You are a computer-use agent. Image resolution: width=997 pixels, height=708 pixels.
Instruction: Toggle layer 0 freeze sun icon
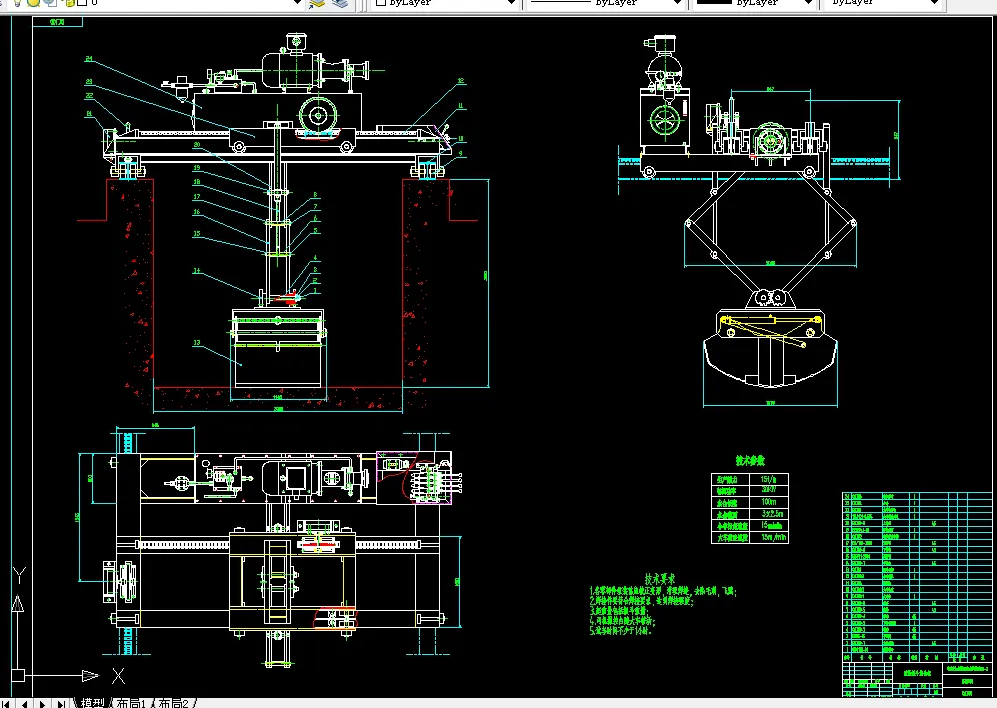[x=33, y=3]
